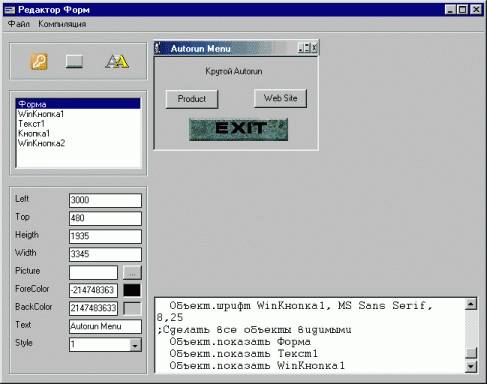Select Форма in the object list

[78, 104]
